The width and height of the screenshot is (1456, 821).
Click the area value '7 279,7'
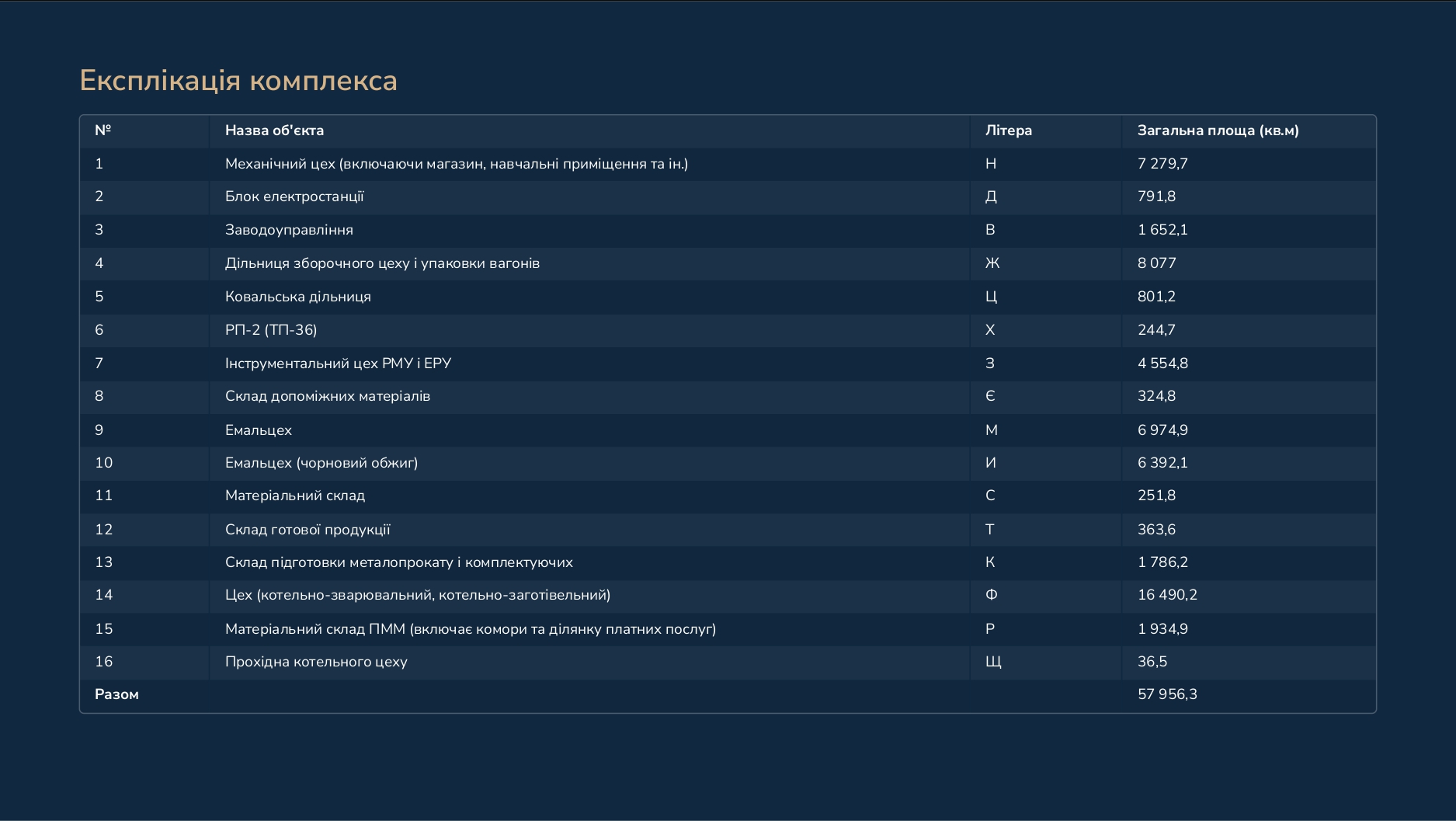[x=1162, y=164]
